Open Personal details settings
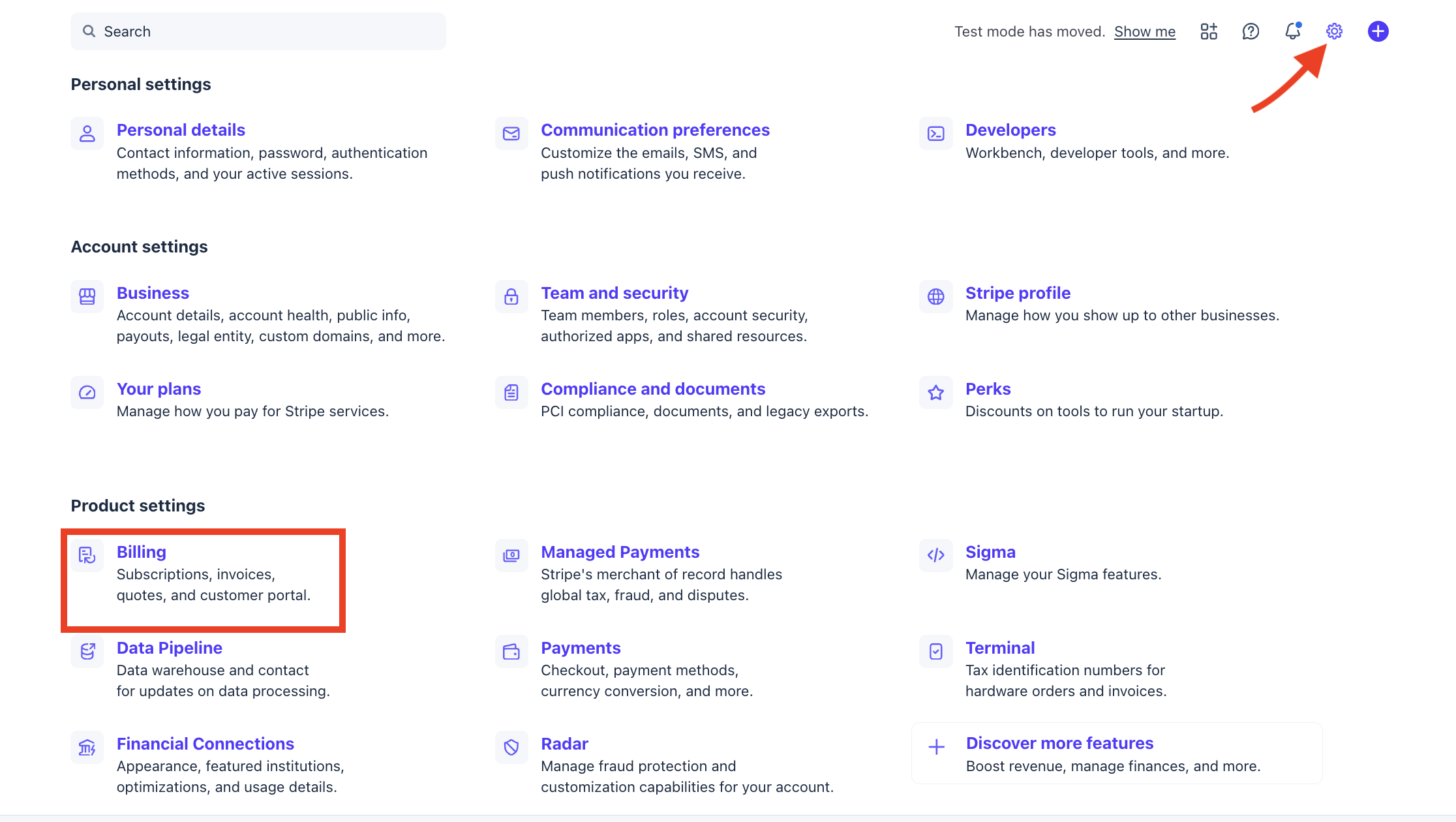This screenshot has width=1456, height=822. (x=181, y=130)
